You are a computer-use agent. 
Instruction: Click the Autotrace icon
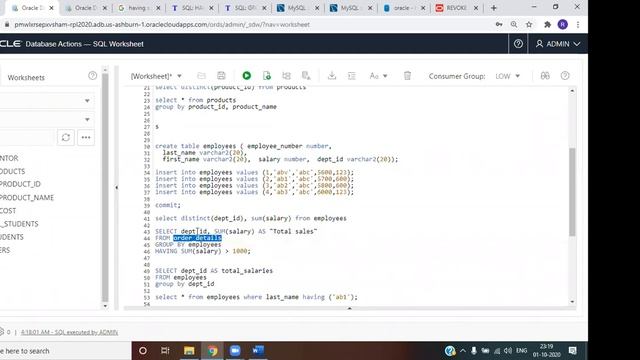(x=306, y=76)
